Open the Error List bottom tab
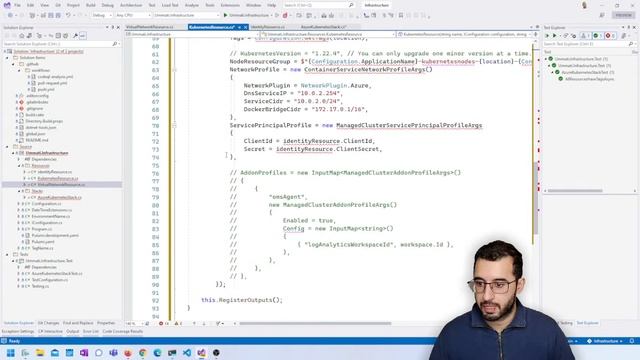The width and height of the screenshot is (640, 360). (x=91, y=331)
